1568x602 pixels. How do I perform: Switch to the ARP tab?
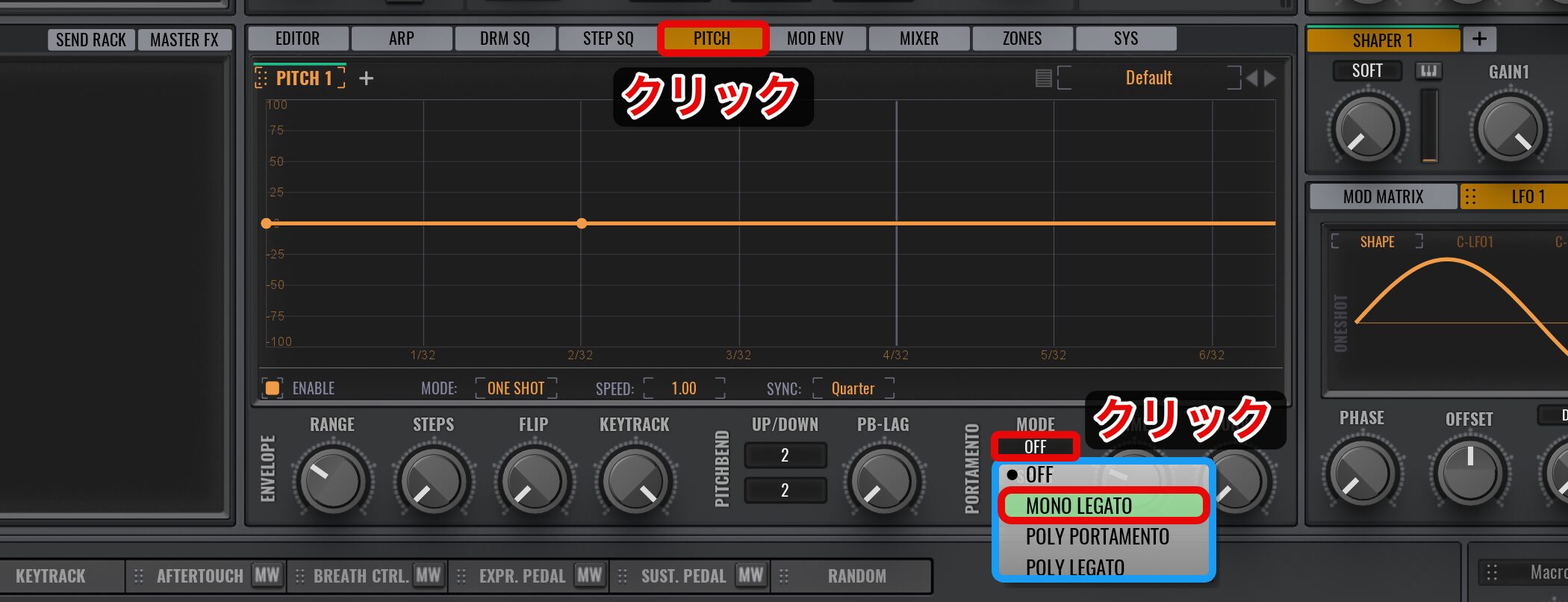[402, 38]
